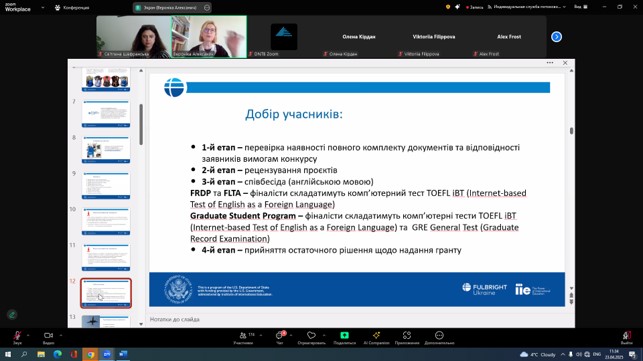Screen dimensions: 643x361
Task: Open the Zoom Workplace dropdown arrow
Action: (x=43, y=7)
